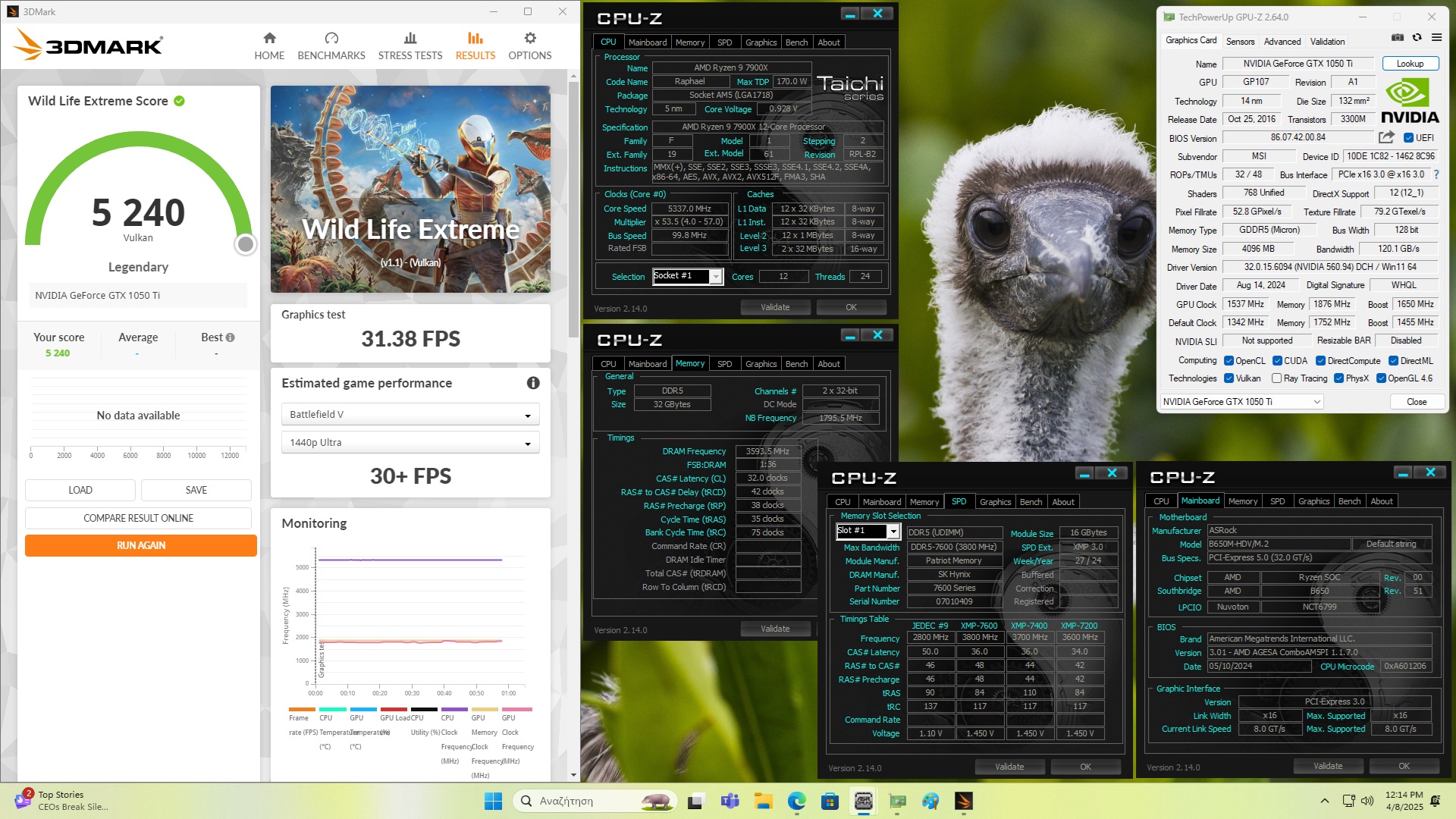This screenshot has height=819, width=1456.
Task: Click the green verified checkmark beside Wild Life Extreme Score
Action: click(x=180, y=101)
